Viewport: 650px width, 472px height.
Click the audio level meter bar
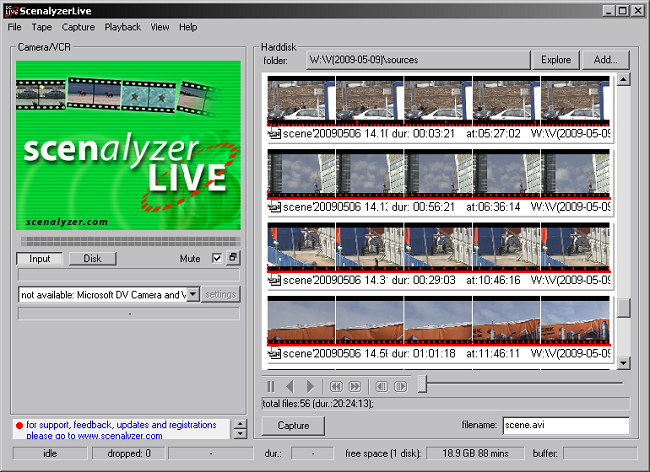pos(130,241)
